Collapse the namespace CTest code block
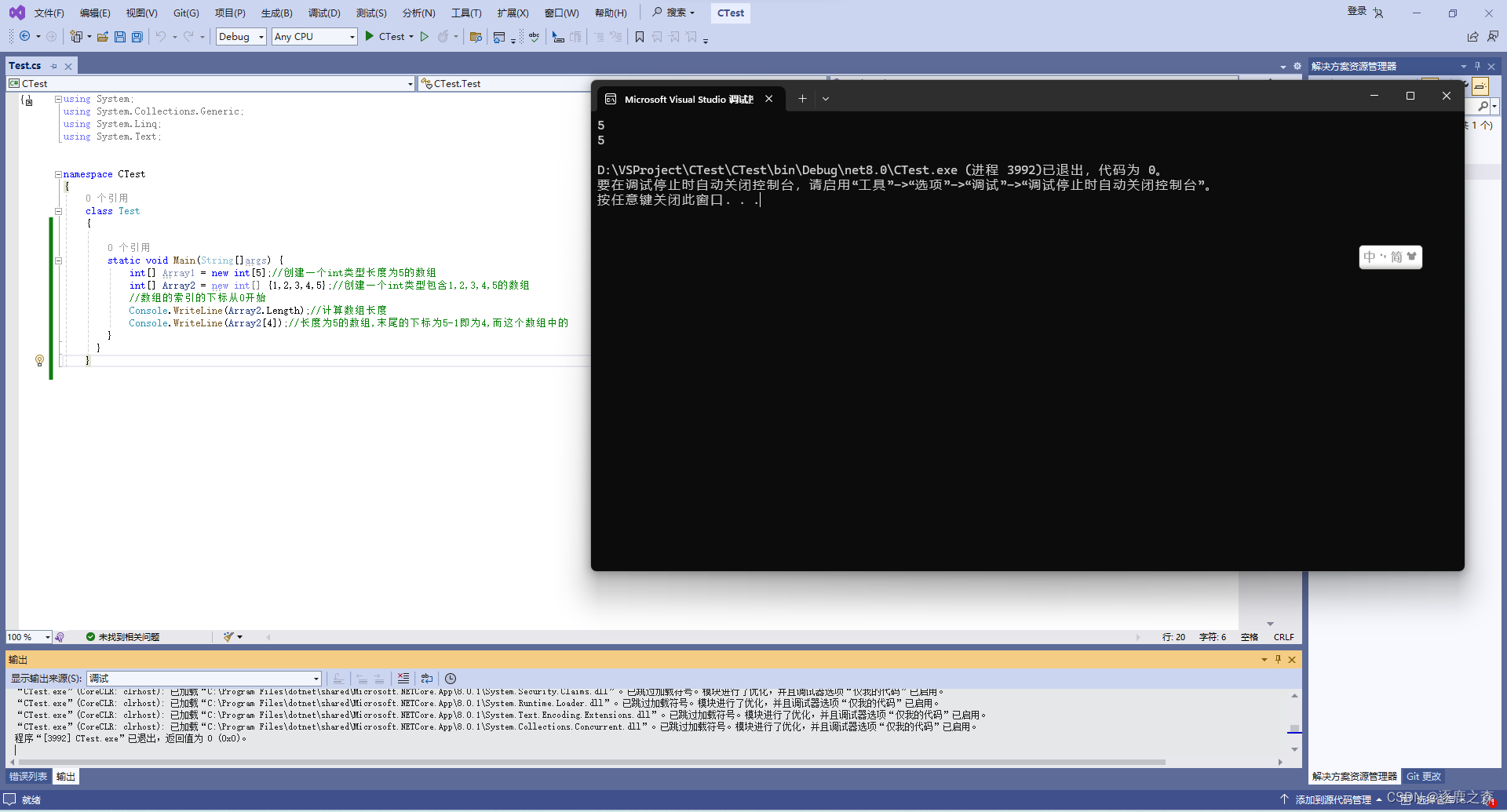The height and width of the screenshot is (812, 1507). [x=58, y=174]
